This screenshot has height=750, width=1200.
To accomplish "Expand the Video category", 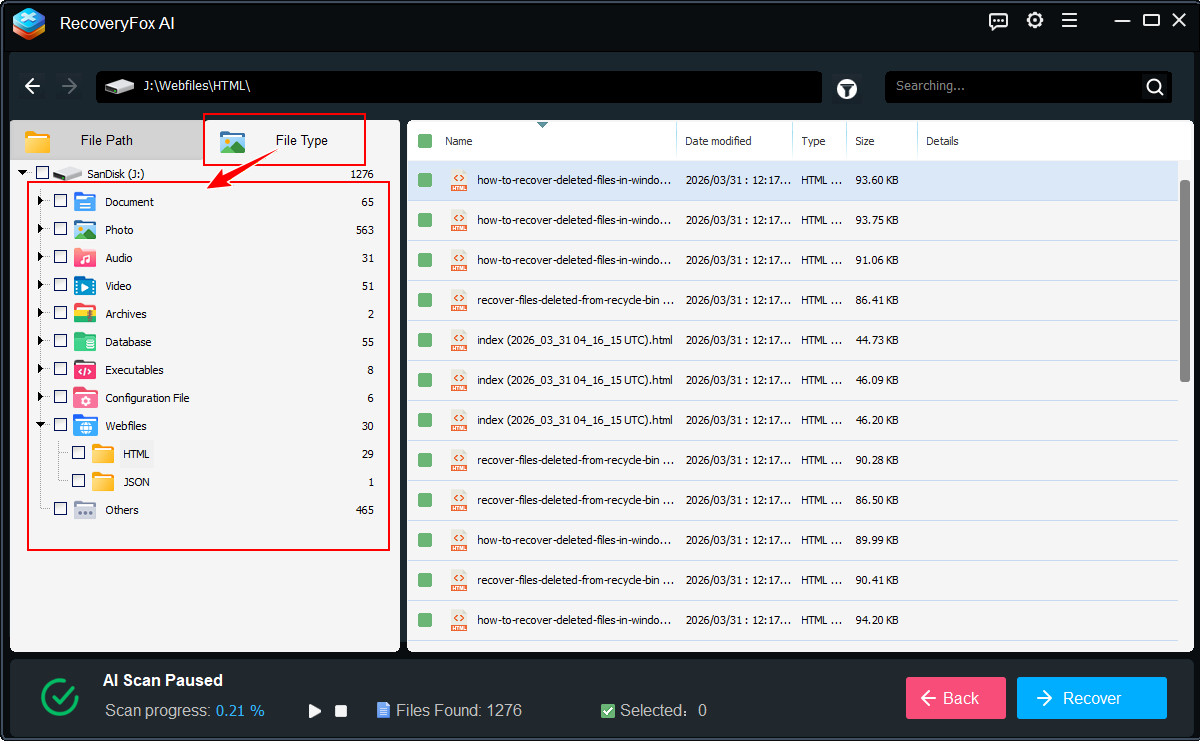I will click(41, 285).
